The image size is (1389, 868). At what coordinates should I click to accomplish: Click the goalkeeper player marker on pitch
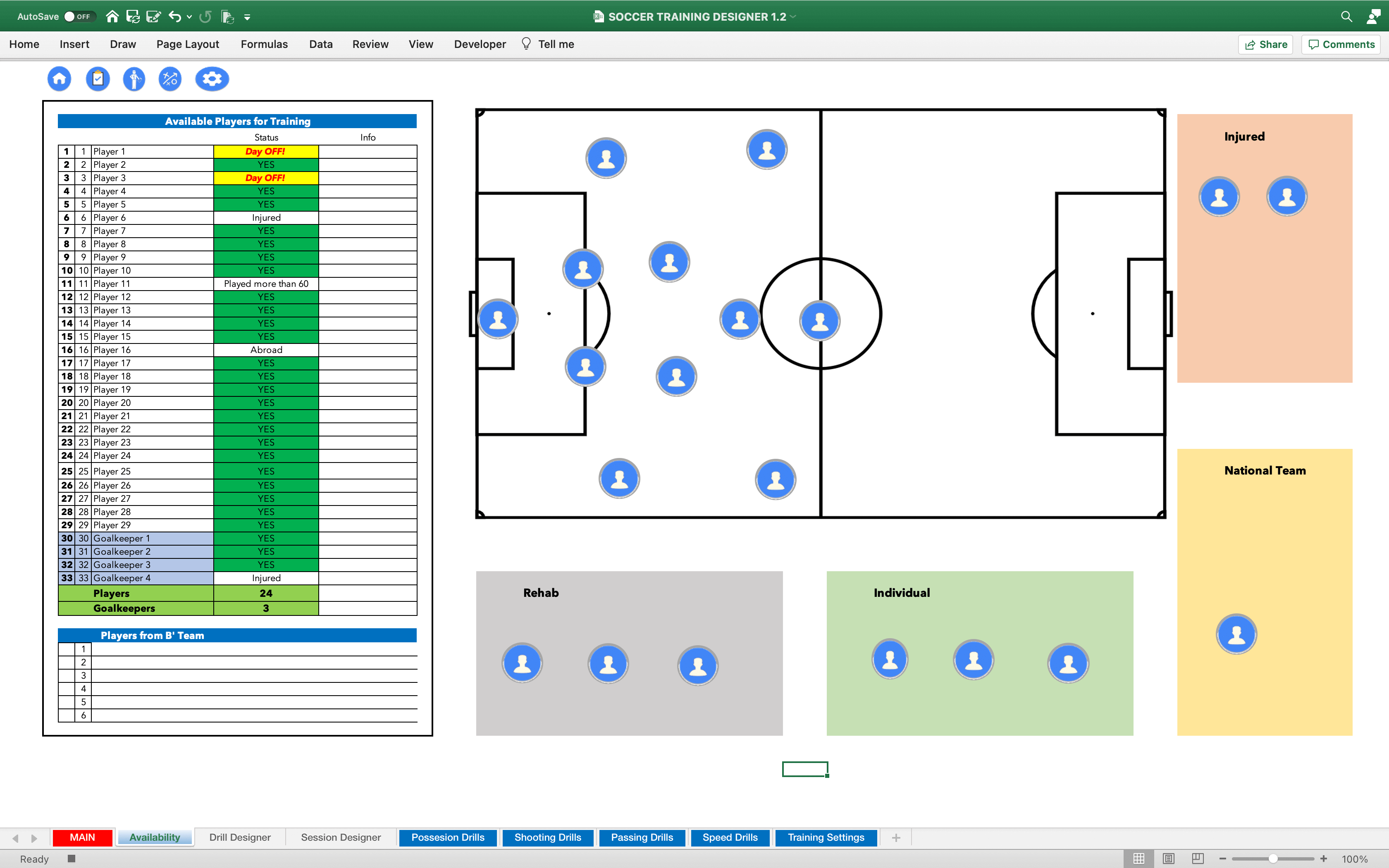tap(498, 319)
